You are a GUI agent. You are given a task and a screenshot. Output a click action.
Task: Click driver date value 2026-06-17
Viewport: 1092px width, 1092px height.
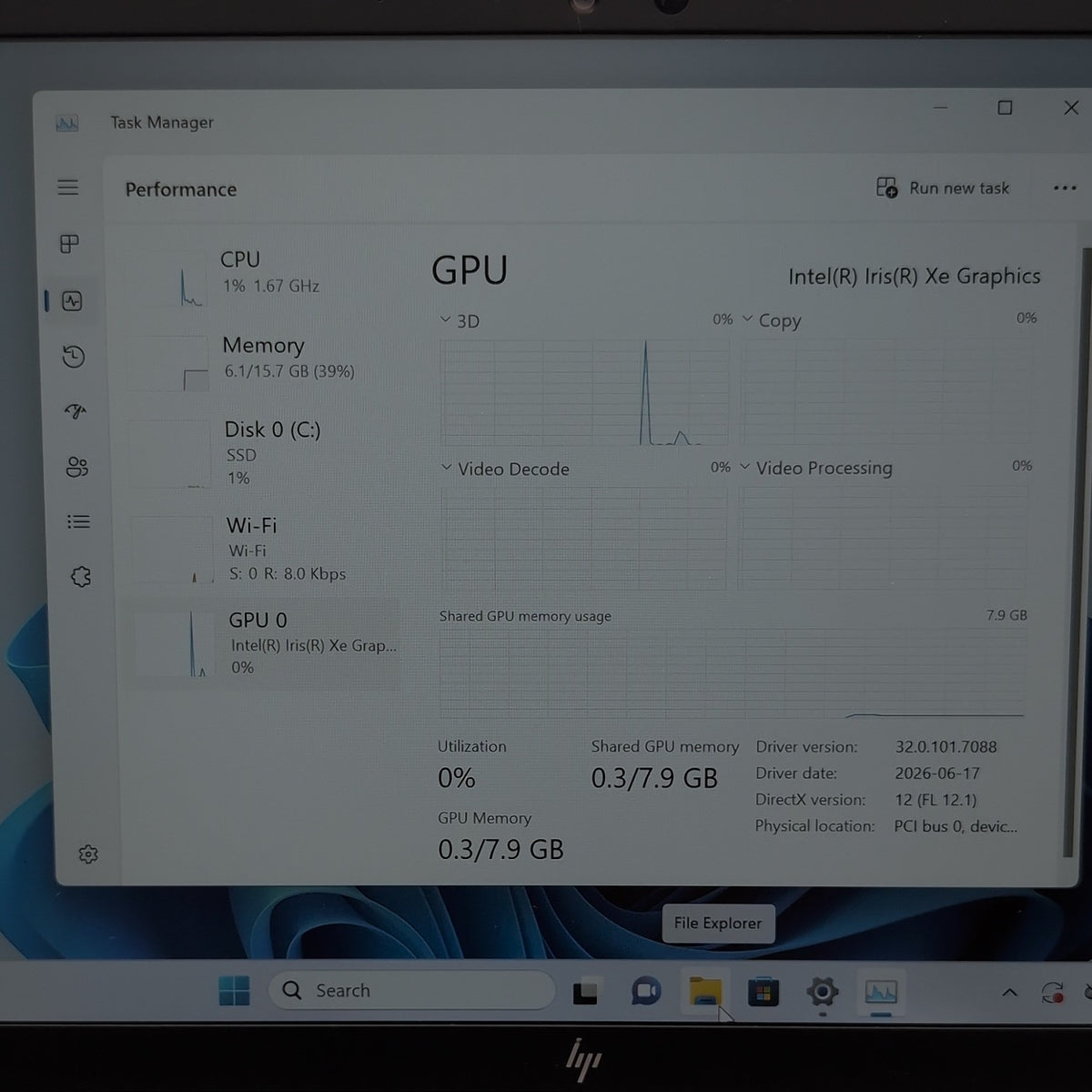pos(936,773)
